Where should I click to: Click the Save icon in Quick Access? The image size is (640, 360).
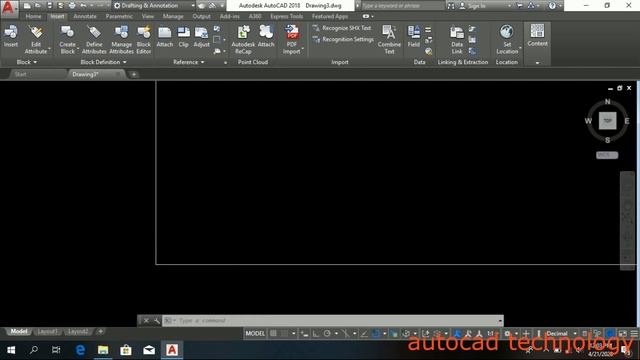tap(49, 6)
